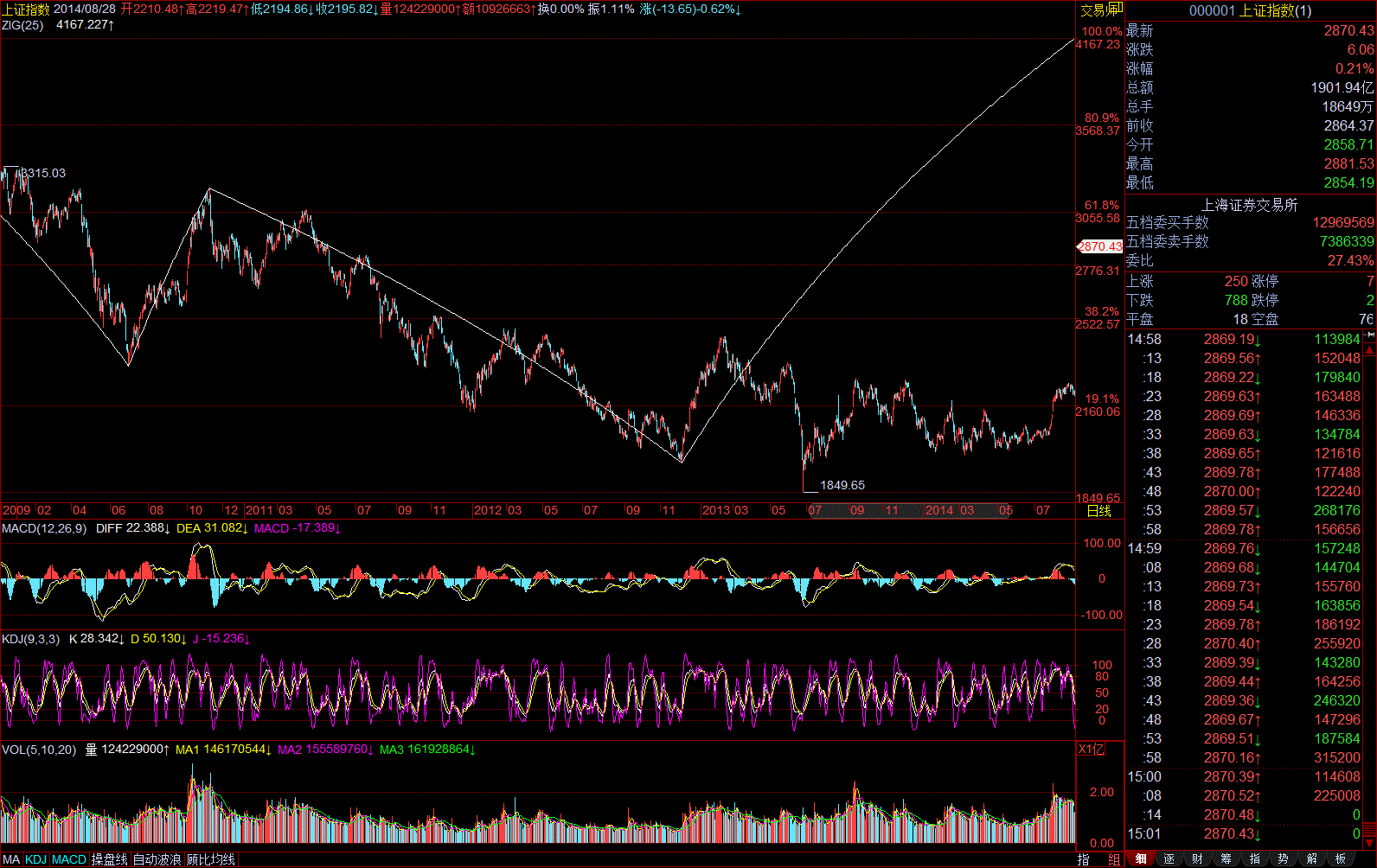Click the 交易师 button at top
The width and height of the screenshot is (1377, 868).
click(x=1100, y=10)
